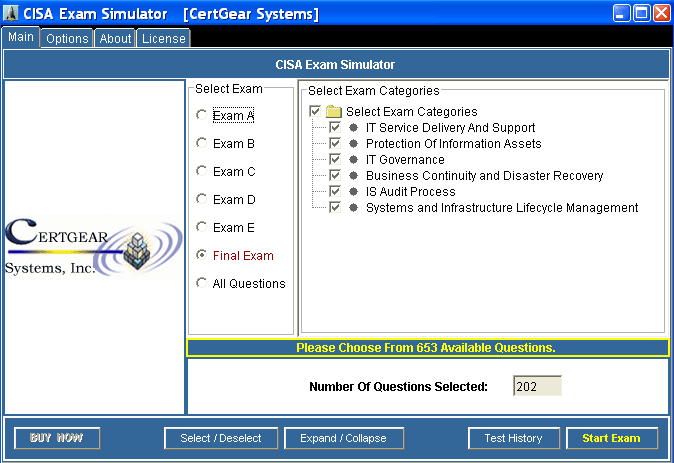Image resolution: width=674 pixels, height=463 pixels.
Task: Click the bullet icon beside Systems and Infrastructure Lifecycle Management
Action: click(x=353, y=208)
